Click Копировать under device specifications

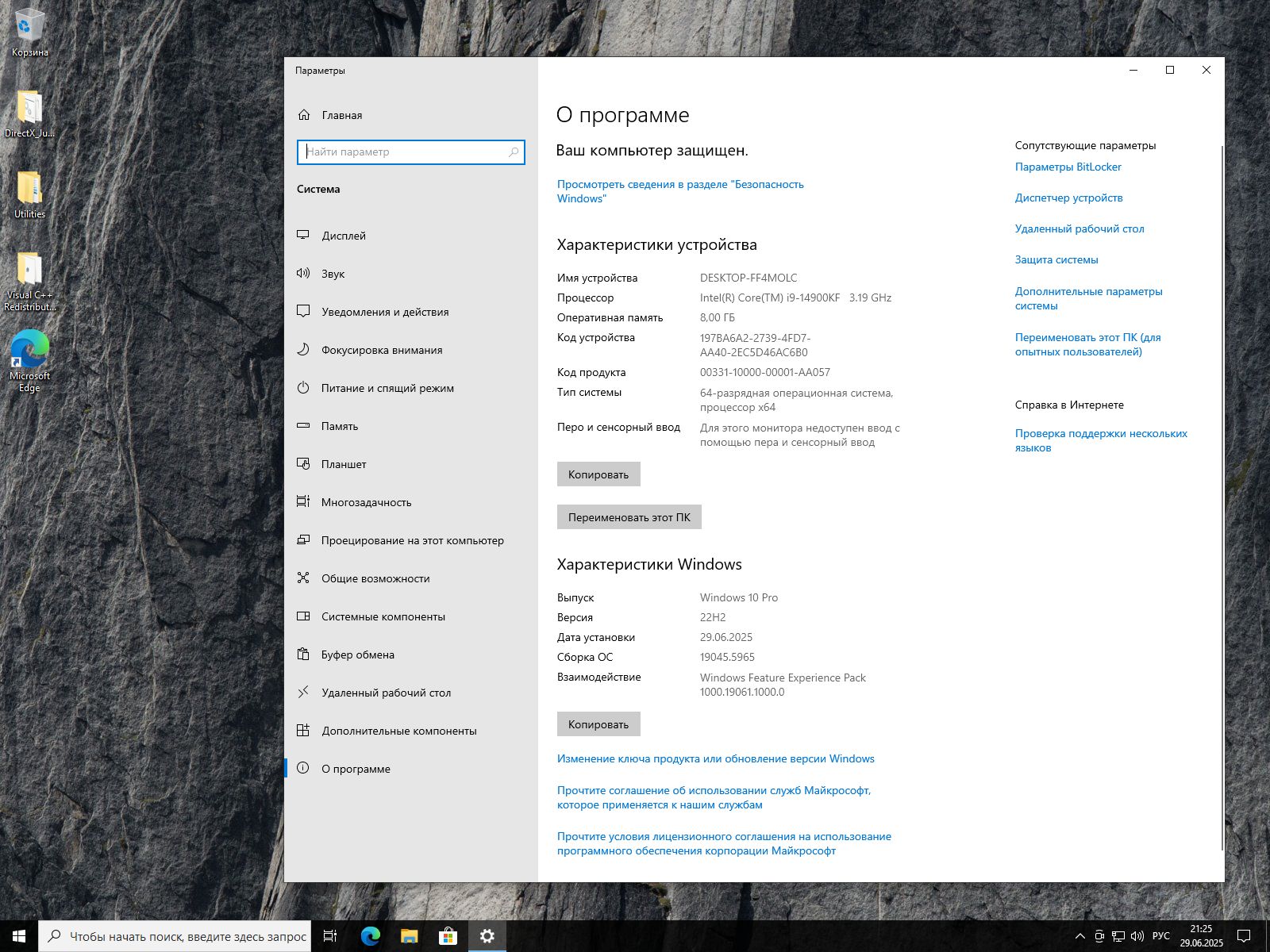pyautogui.click(x=598, y=474)
